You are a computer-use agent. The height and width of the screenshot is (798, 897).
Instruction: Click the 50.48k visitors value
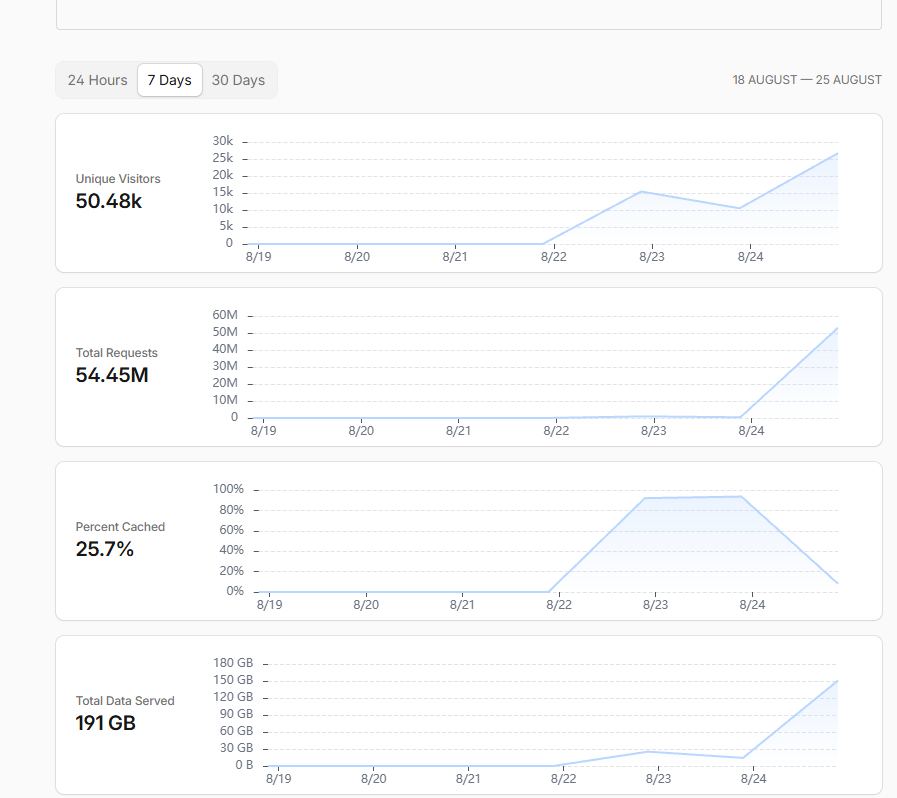click(x=109, y=201)
